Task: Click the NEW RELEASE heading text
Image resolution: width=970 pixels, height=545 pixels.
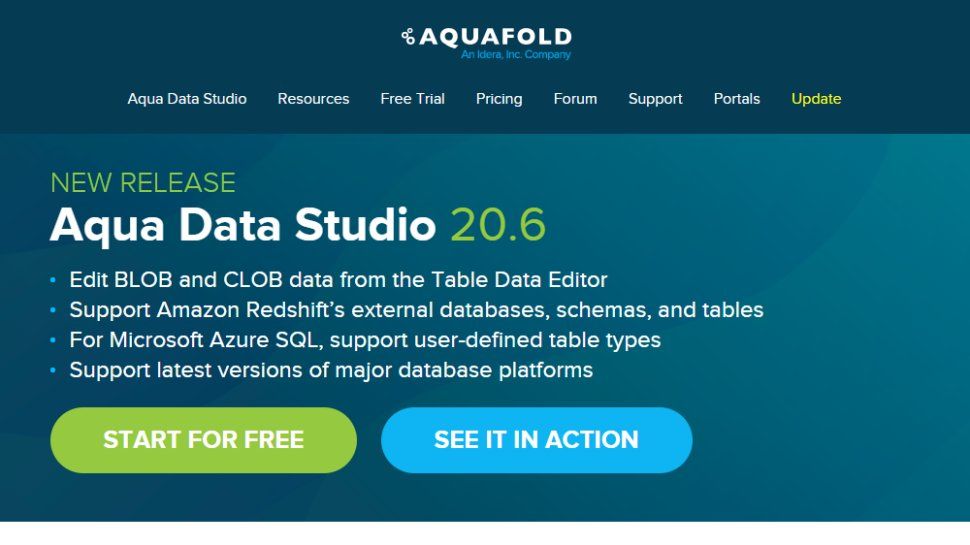Action: (x=143, y=183)
